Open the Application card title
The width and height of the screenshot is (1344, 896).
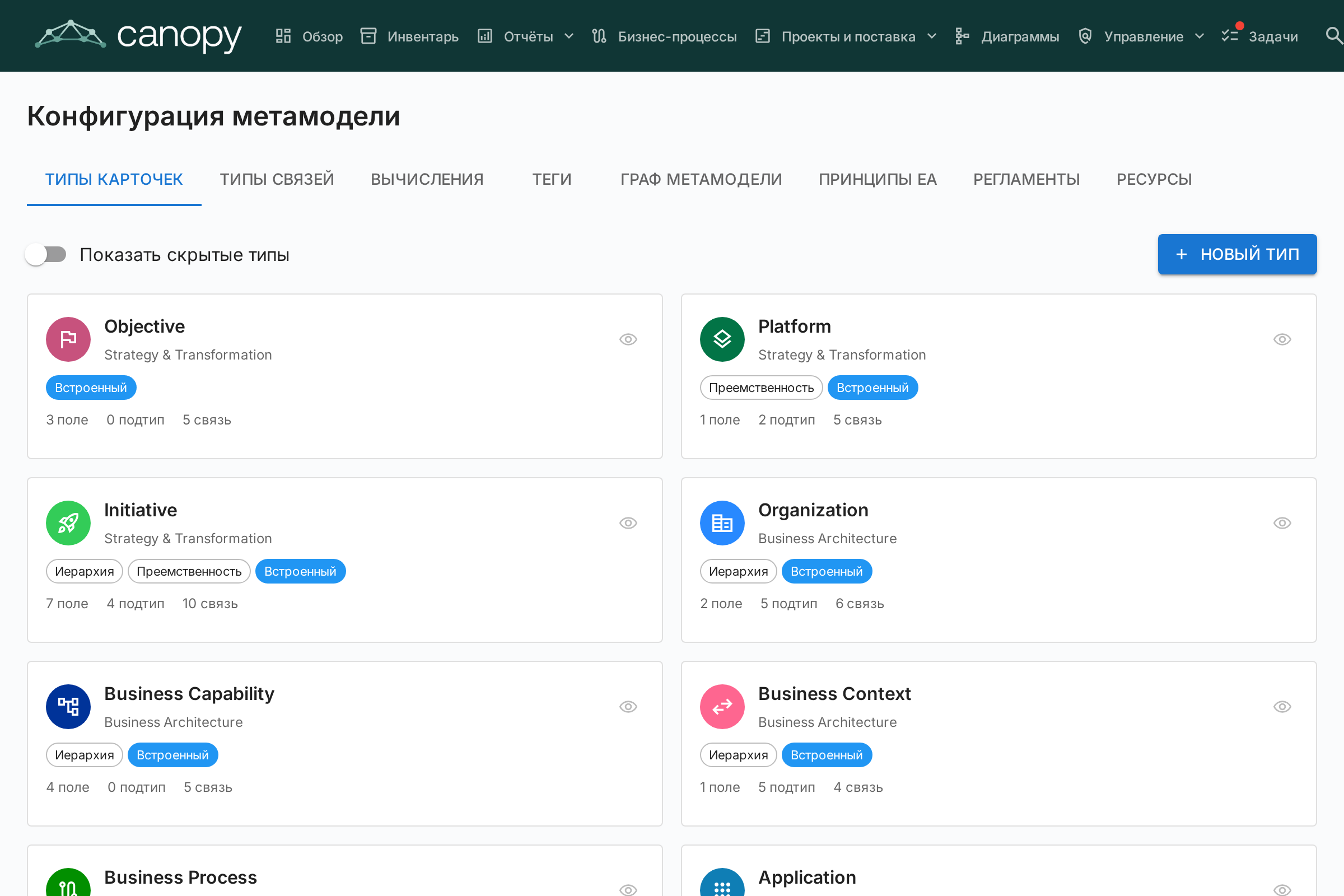tap(807, 877)
